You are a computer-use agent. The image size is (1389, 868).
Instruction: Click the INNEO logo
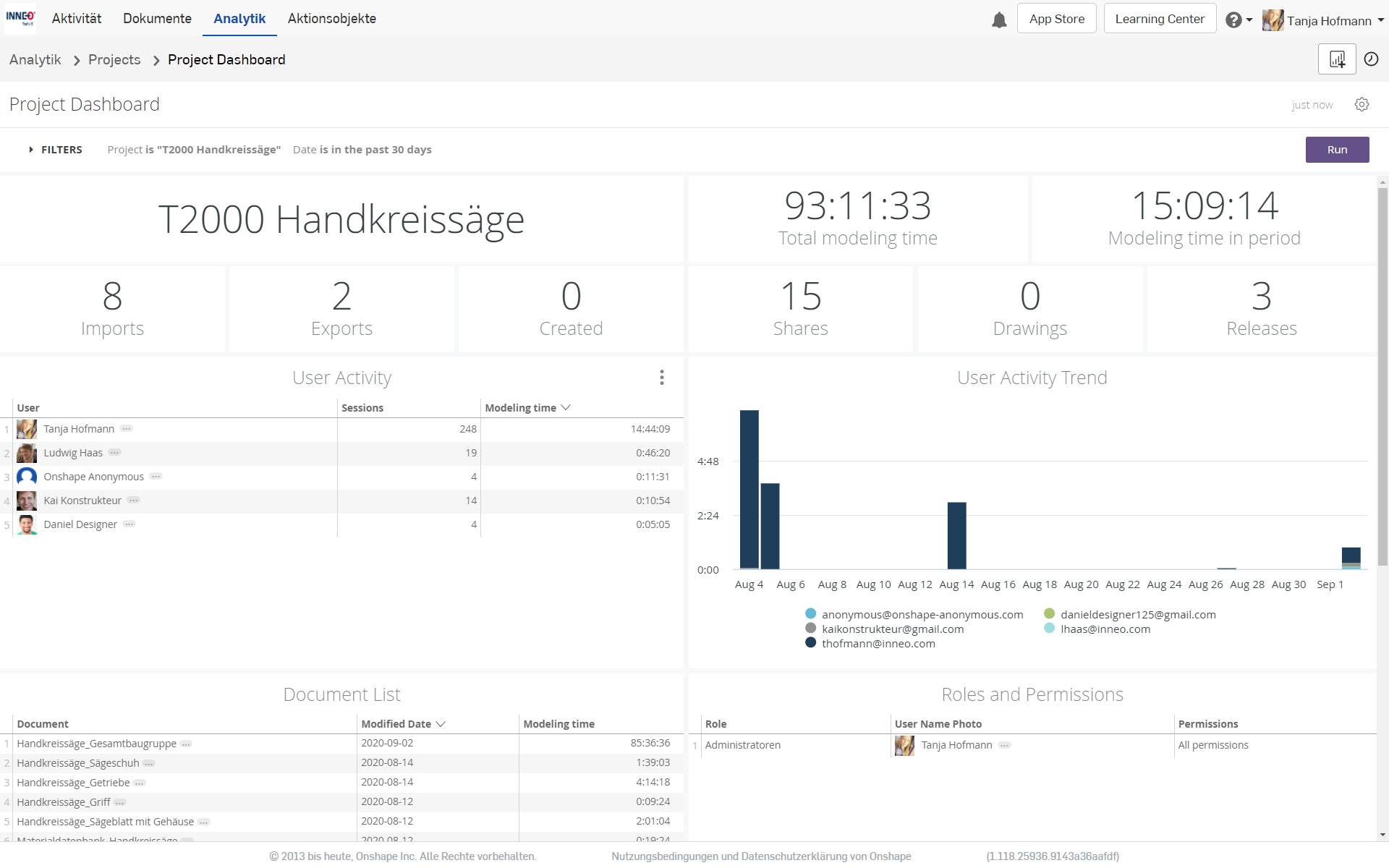click(x=20, y=17)
